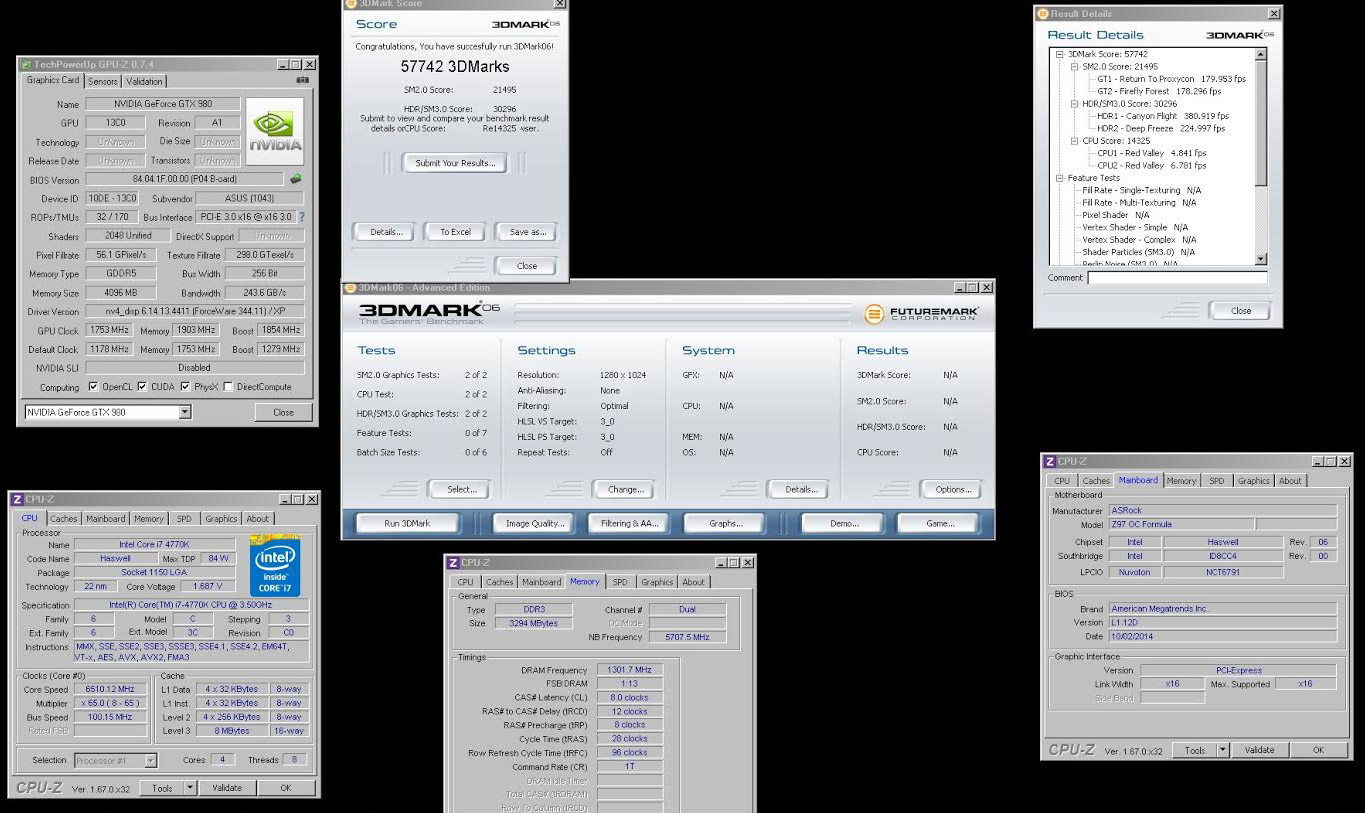Click the Intel Core i7 logo in CPU-Z
The width and height of the screenshot is (1365, 813).
click(275, 564)
